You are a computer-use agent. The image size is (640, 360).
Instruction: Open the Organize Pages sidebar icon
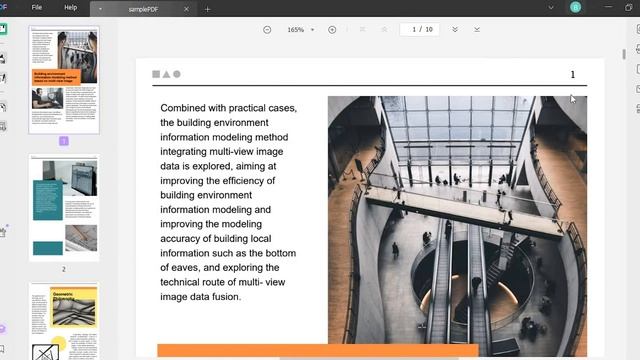click(3, 107)
